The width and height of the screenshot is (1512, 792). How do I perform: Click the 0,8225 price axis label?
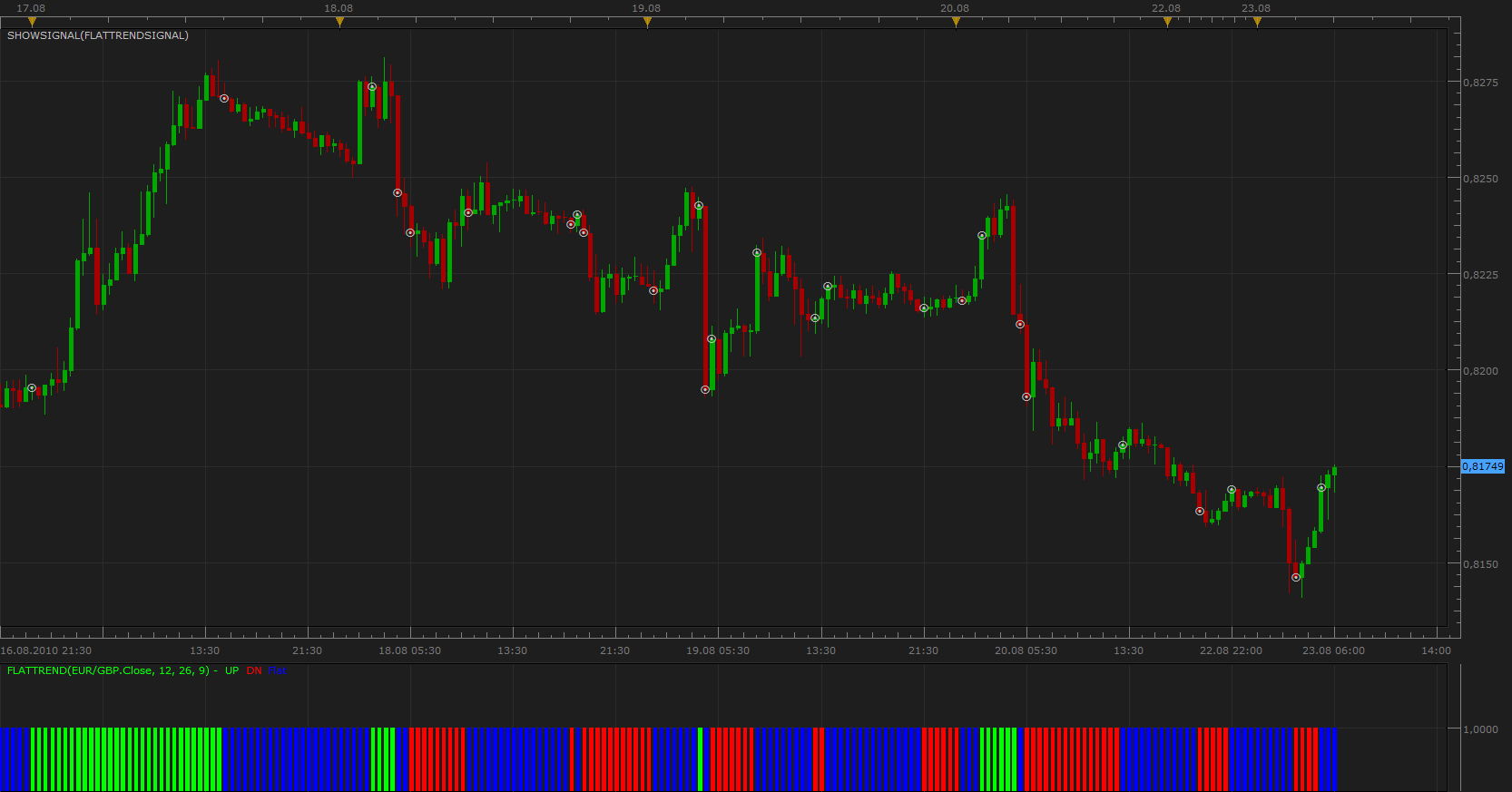tap(1480, 275)
